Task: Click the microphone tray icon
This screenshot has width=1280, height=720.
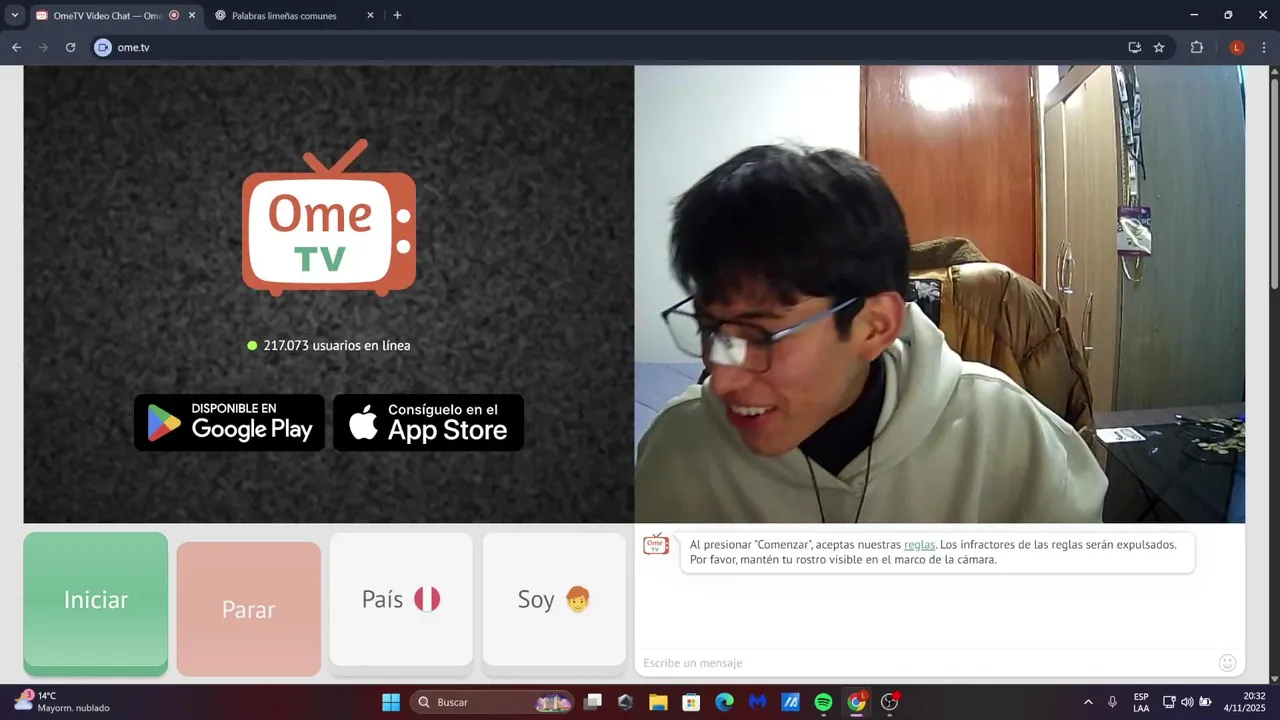Action: [x=1112, y=702]
